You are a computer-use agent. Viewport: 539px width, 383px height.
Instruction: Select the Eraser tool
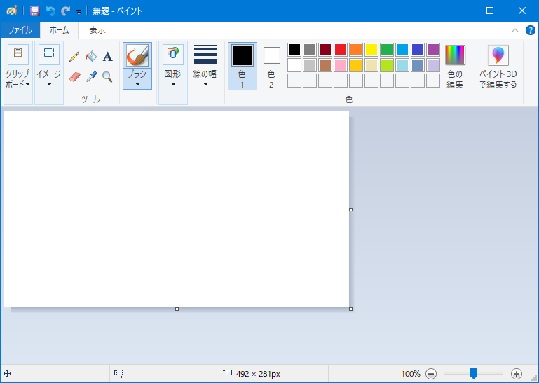coord(75,77)
